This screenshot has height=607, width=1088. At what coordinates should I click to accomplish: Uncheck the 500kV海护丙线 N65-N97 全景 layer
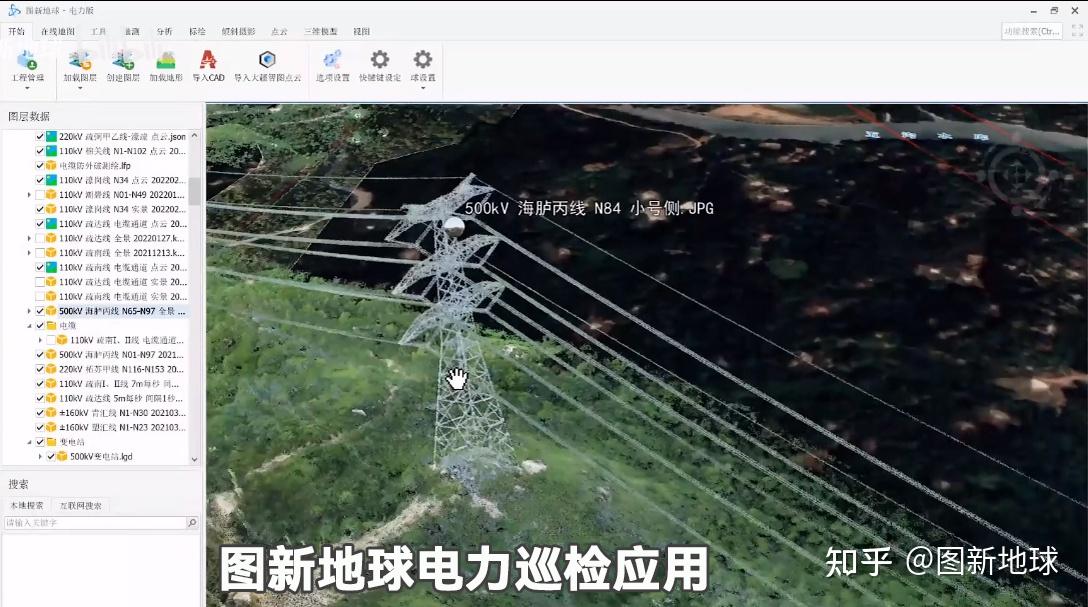pyautogui.click(x=38, y=311)
